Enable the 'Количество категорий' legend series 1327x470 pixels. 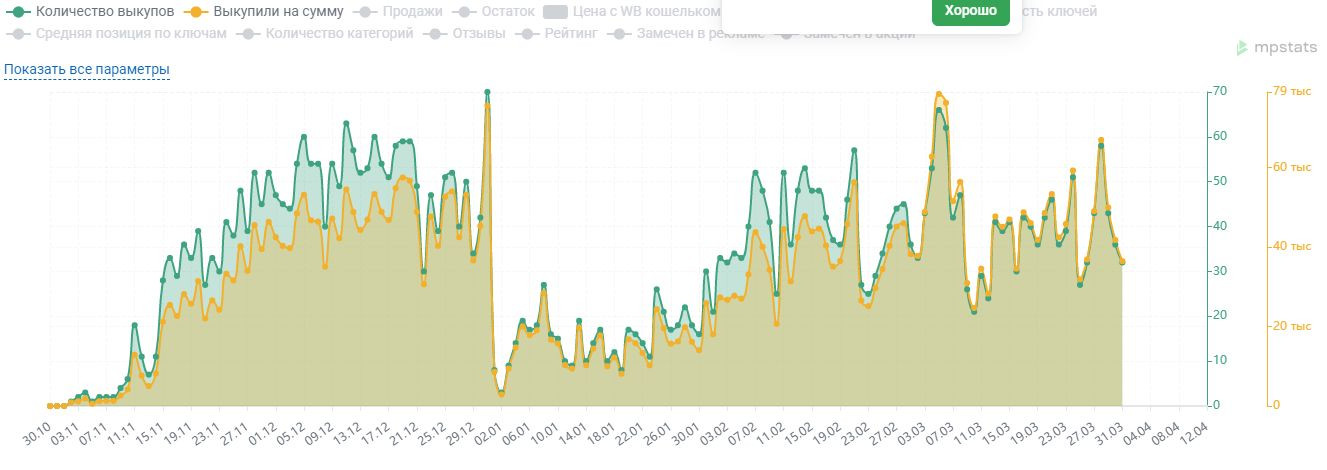point(326,33)
